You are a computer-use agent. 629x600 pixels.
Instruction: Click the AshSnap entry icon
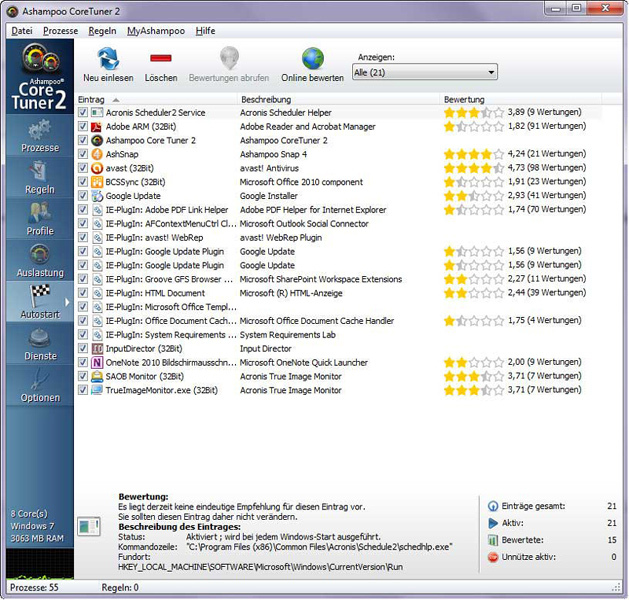tap(97, 154)
